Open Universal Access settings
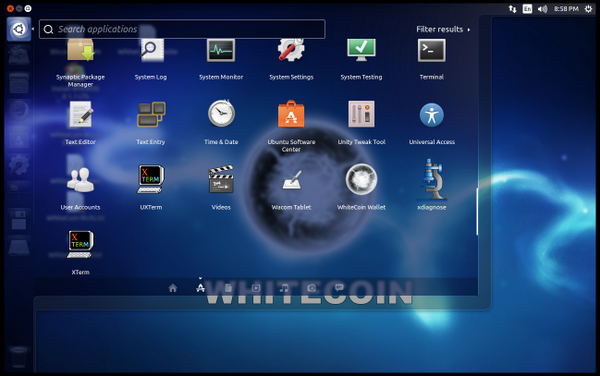This screenshot has height=376, width=600. pos(432,115)
